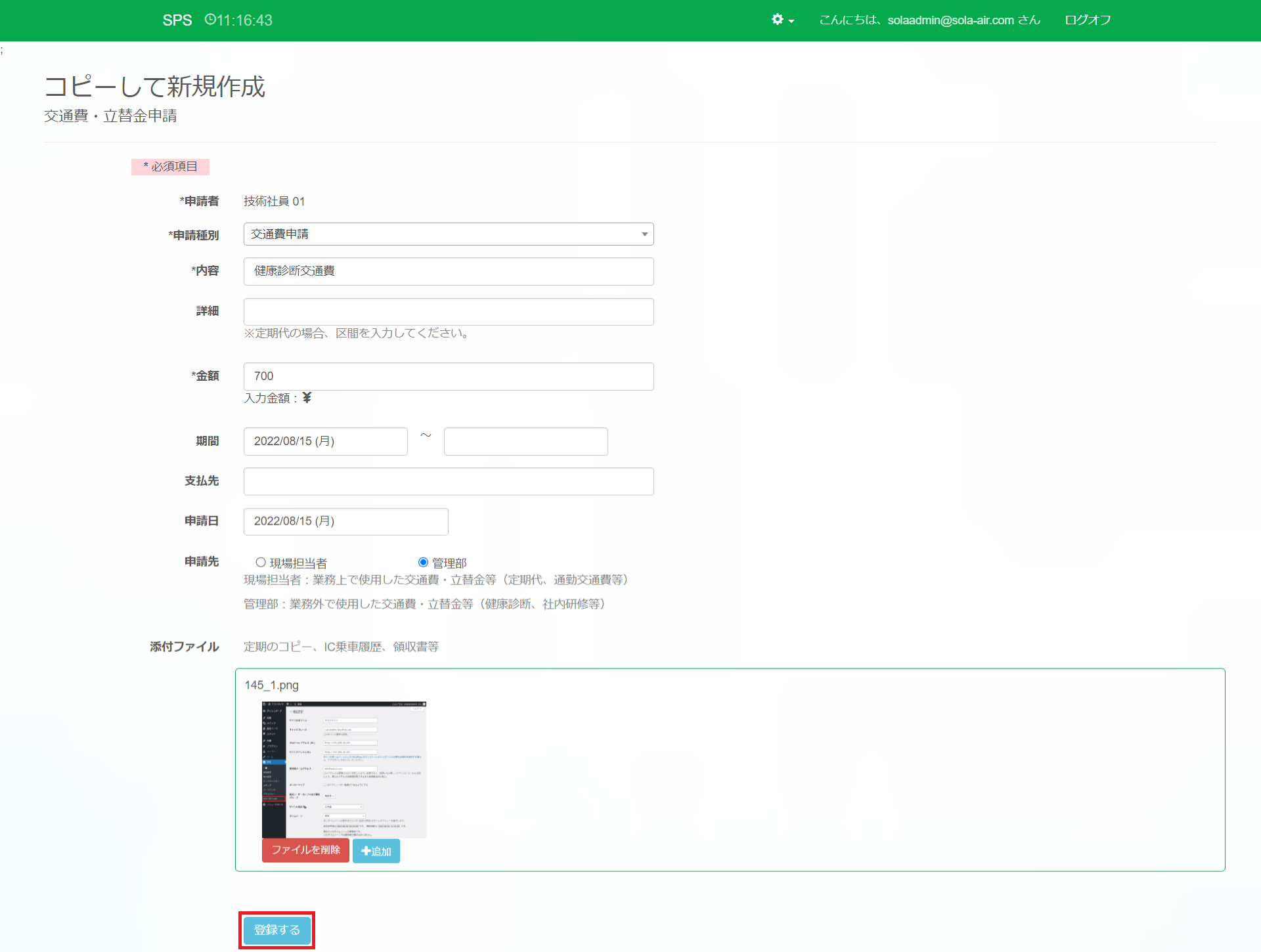Screen dimensions: 1261x952
Task: Click ログオフ in the top bar
Action: click(x=1088, y=20)
